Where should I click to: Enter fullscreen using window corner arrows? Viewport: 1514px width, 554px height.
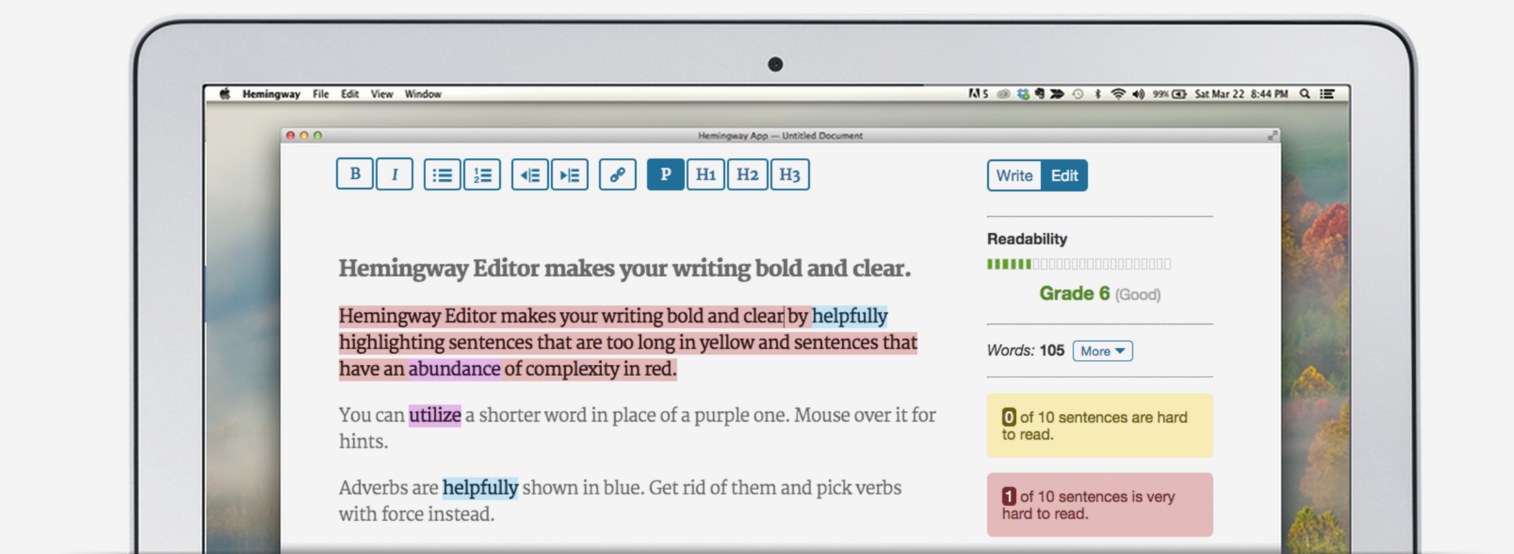(1272, 135)
